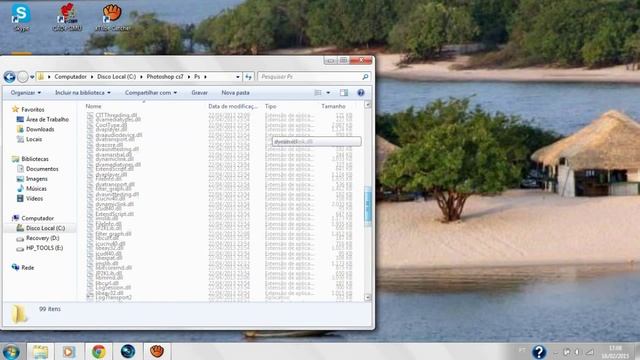Screen dimensions: 640x360
Task: Click the file list scroll down arrow
Action: click(x=367, y=298)
